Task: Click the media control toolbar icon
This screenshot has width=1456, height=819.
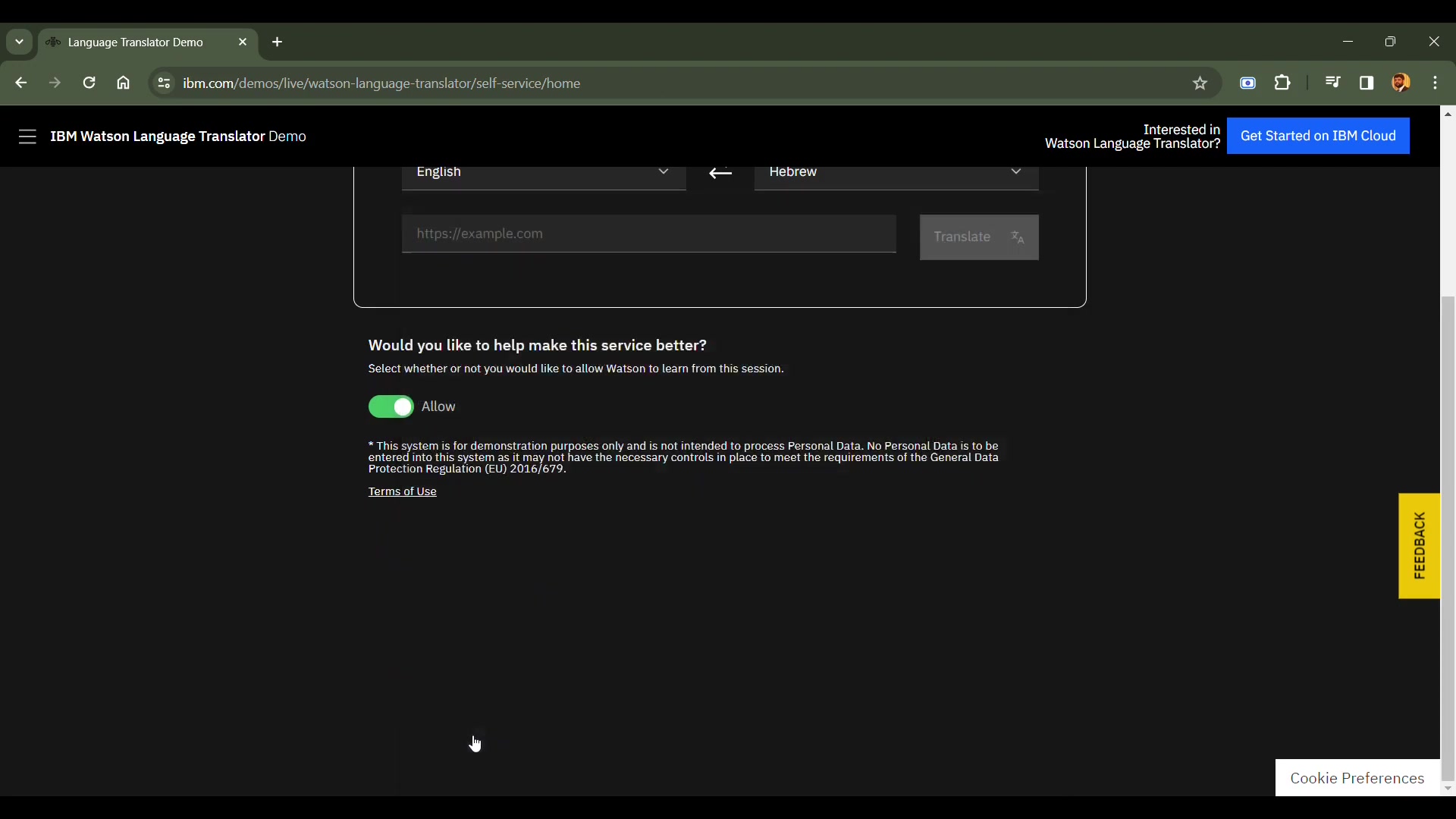Action: point(1332,83)
